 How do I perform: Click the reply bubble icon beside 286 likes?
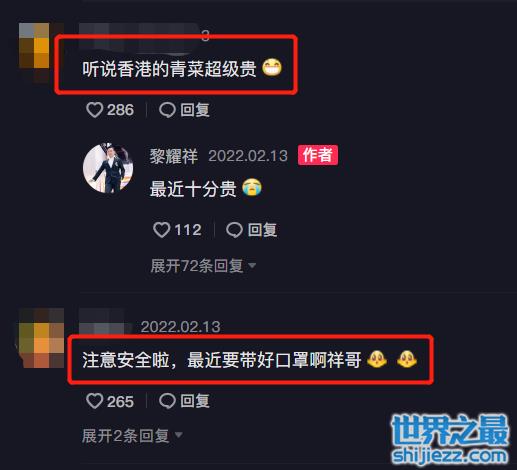click(x=167, y=110)
